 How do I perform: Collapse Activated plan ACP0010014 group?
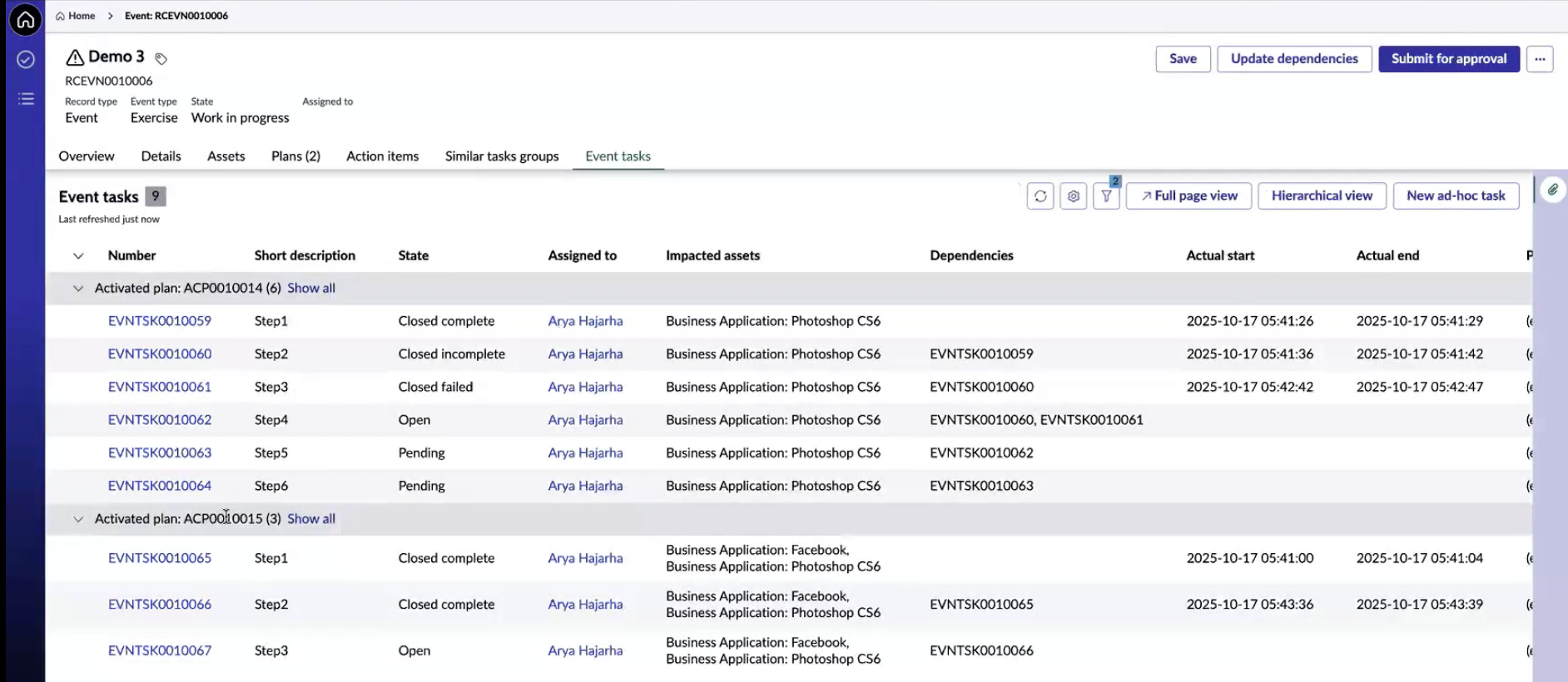click(78, 289)
